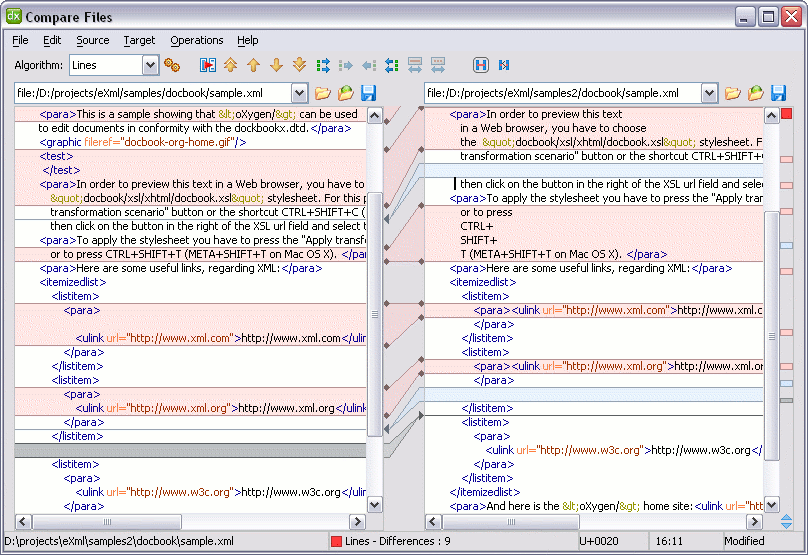Click the left pane horizontal scrollbar thumb
The image size is (808, 555).
pyautogui.click(x=106, y=522)
